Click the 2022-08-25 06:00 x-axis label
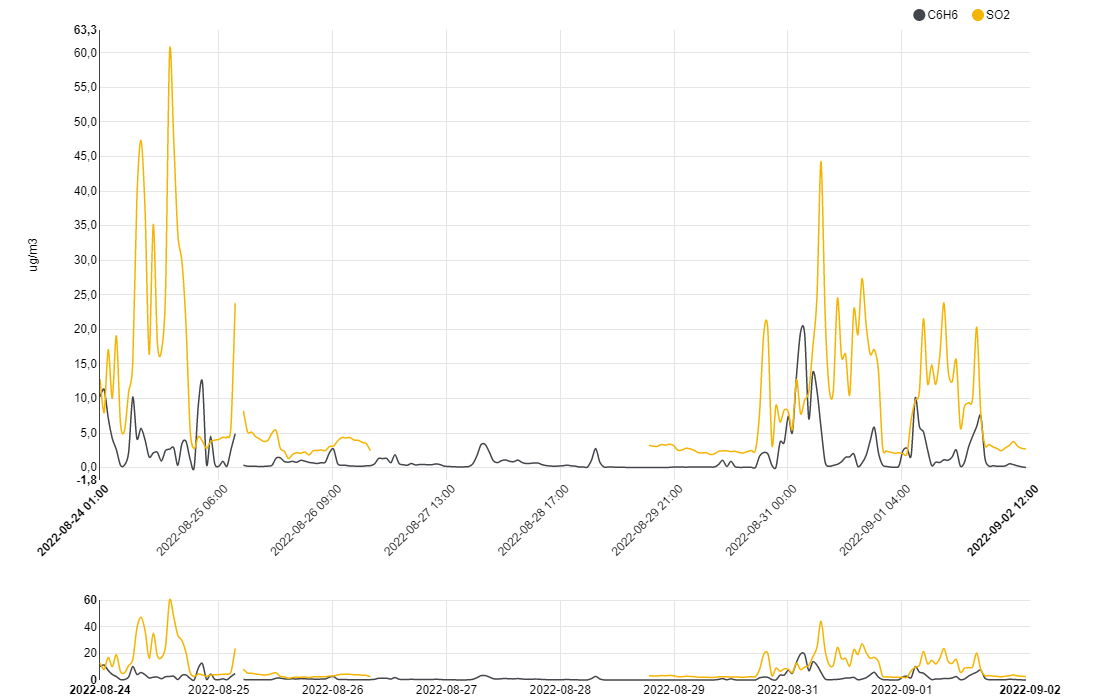This screenshot has height=700, width=1110. point(193,520)
